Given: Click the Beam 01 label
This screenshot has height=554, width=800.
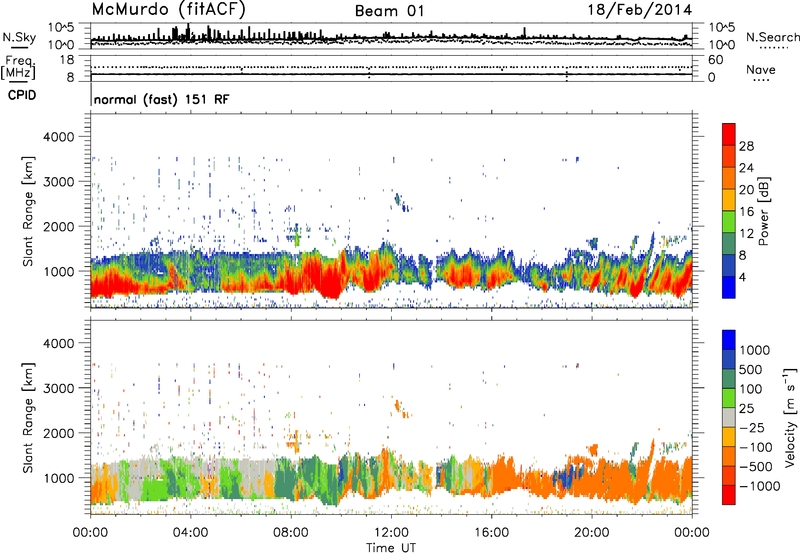Looking at the screenshot, I should pyautogui.click(x=389, y=11).
